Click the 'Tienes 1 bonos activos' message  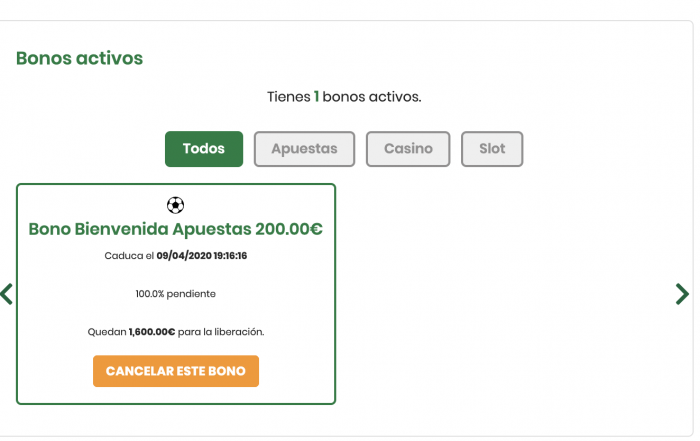pyautogui.click(x=344, y=97)
